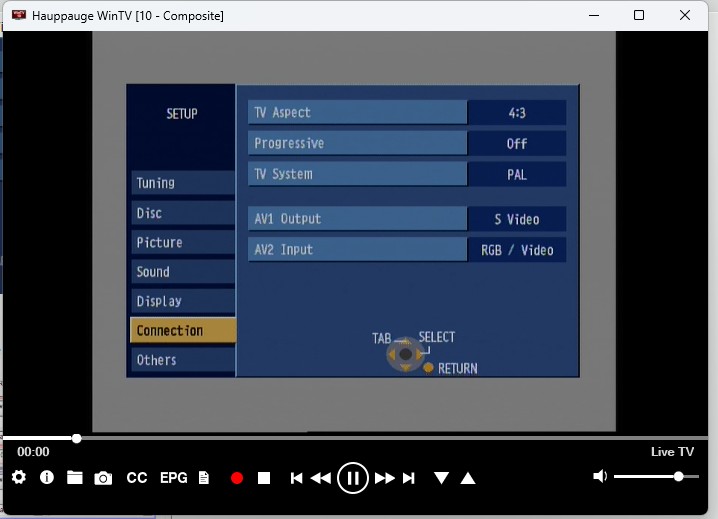
Task: Pause live TV playback
Action: pyautogui.click(x=353, y=478)
